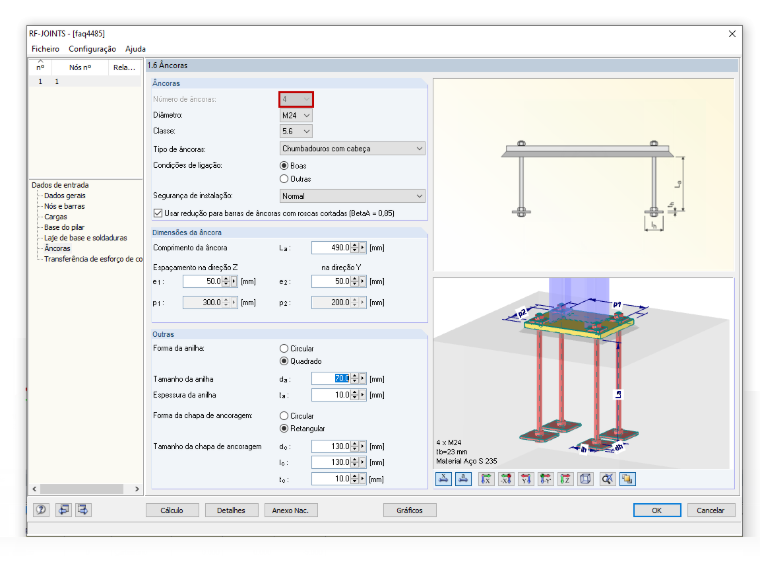
Task: Click left arrow of left panel scrollbar
Action: [34, 489]
